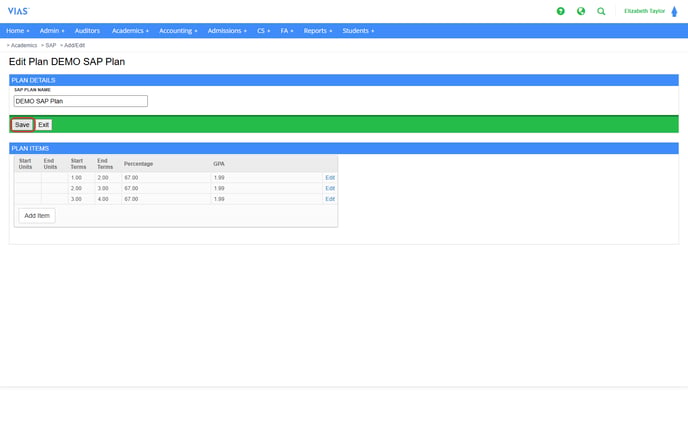Screen dimensions: 688x421
Task: Click the SAP breadcrumb link
Action: [x=50, y=45]
